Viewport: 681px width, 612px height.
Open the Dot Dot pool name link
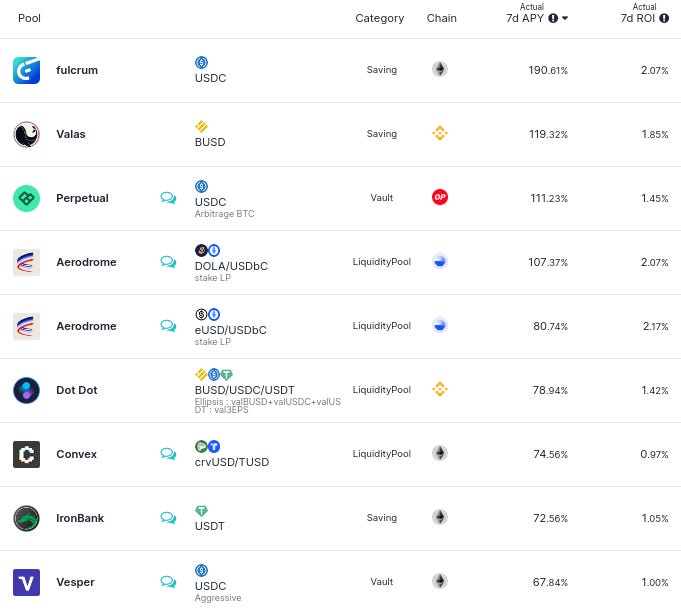(x=77, y=390)
